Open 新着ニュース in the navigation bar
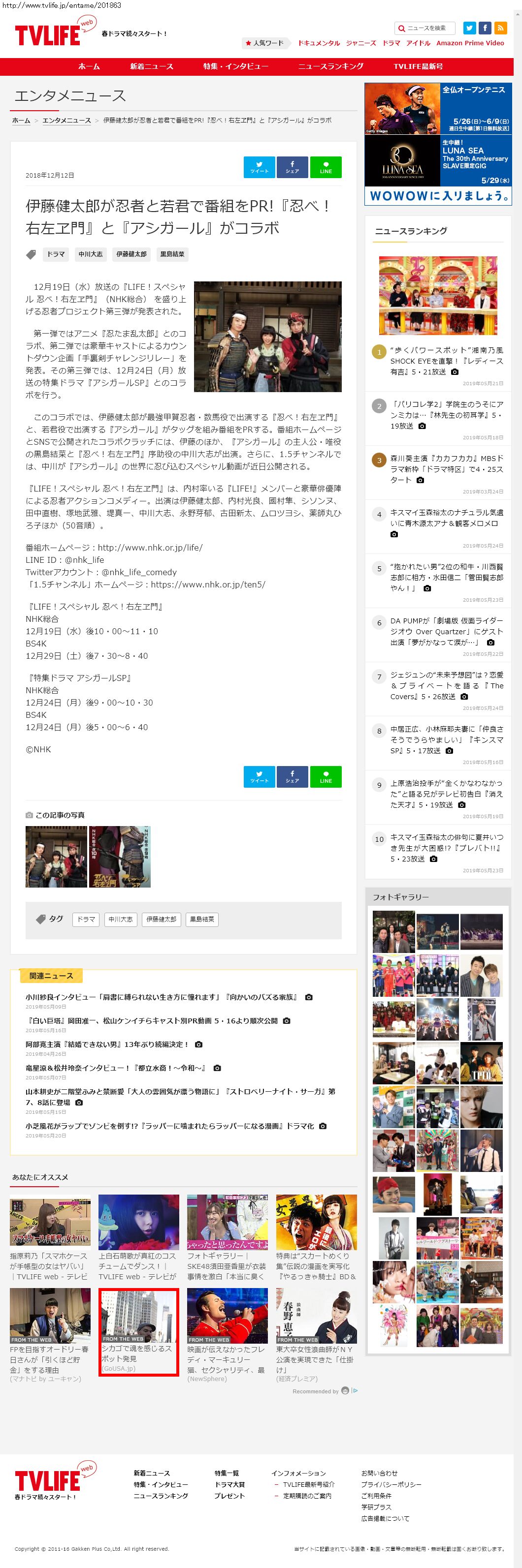 tap(152, 66)
